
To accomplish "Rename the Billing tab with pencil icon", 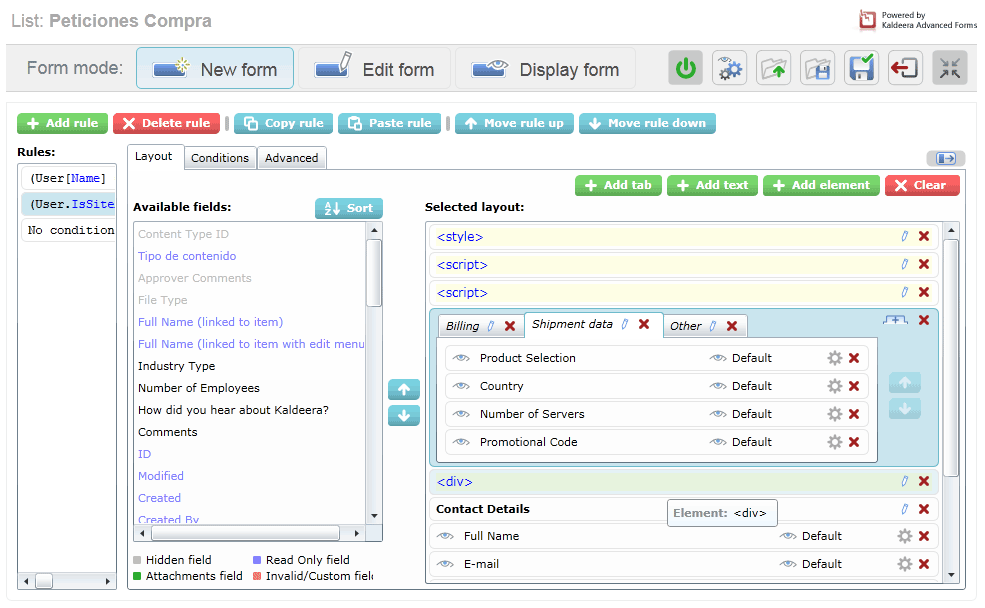I will [x=491, y=326].
